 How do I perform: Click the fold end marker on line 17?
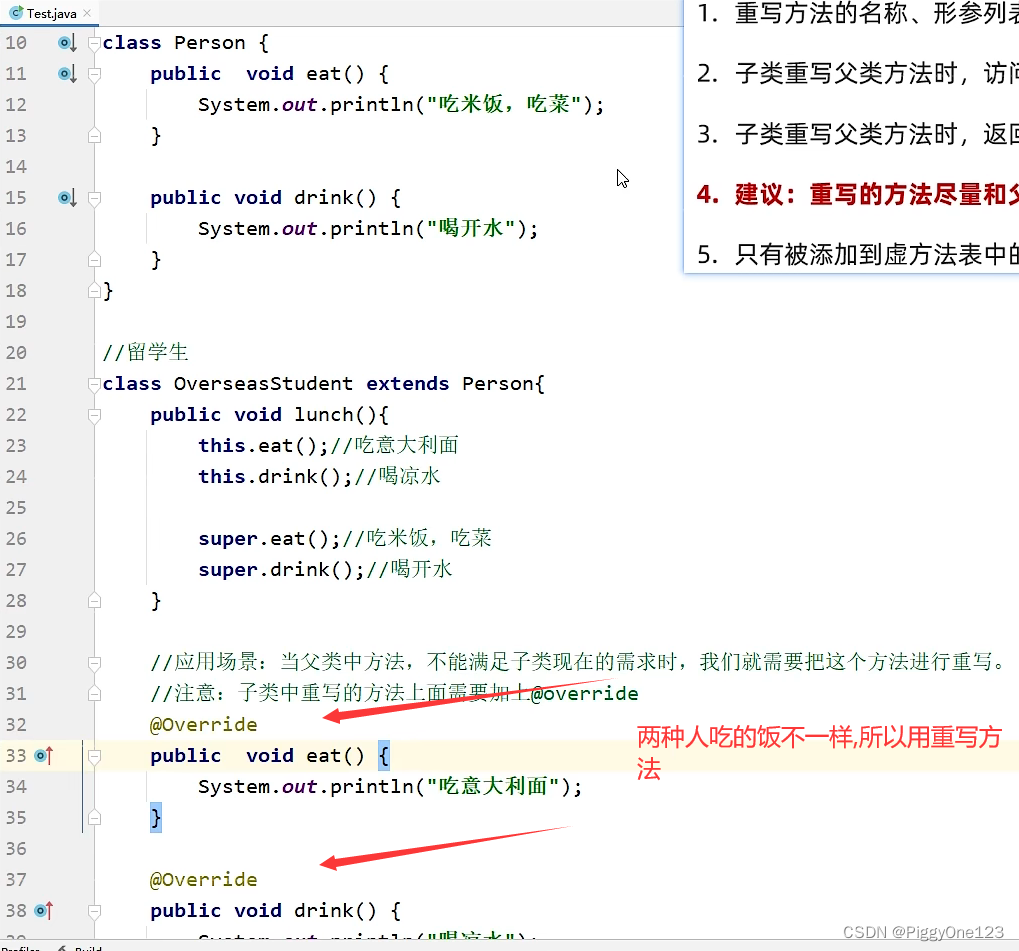click(x=94, y=260)
